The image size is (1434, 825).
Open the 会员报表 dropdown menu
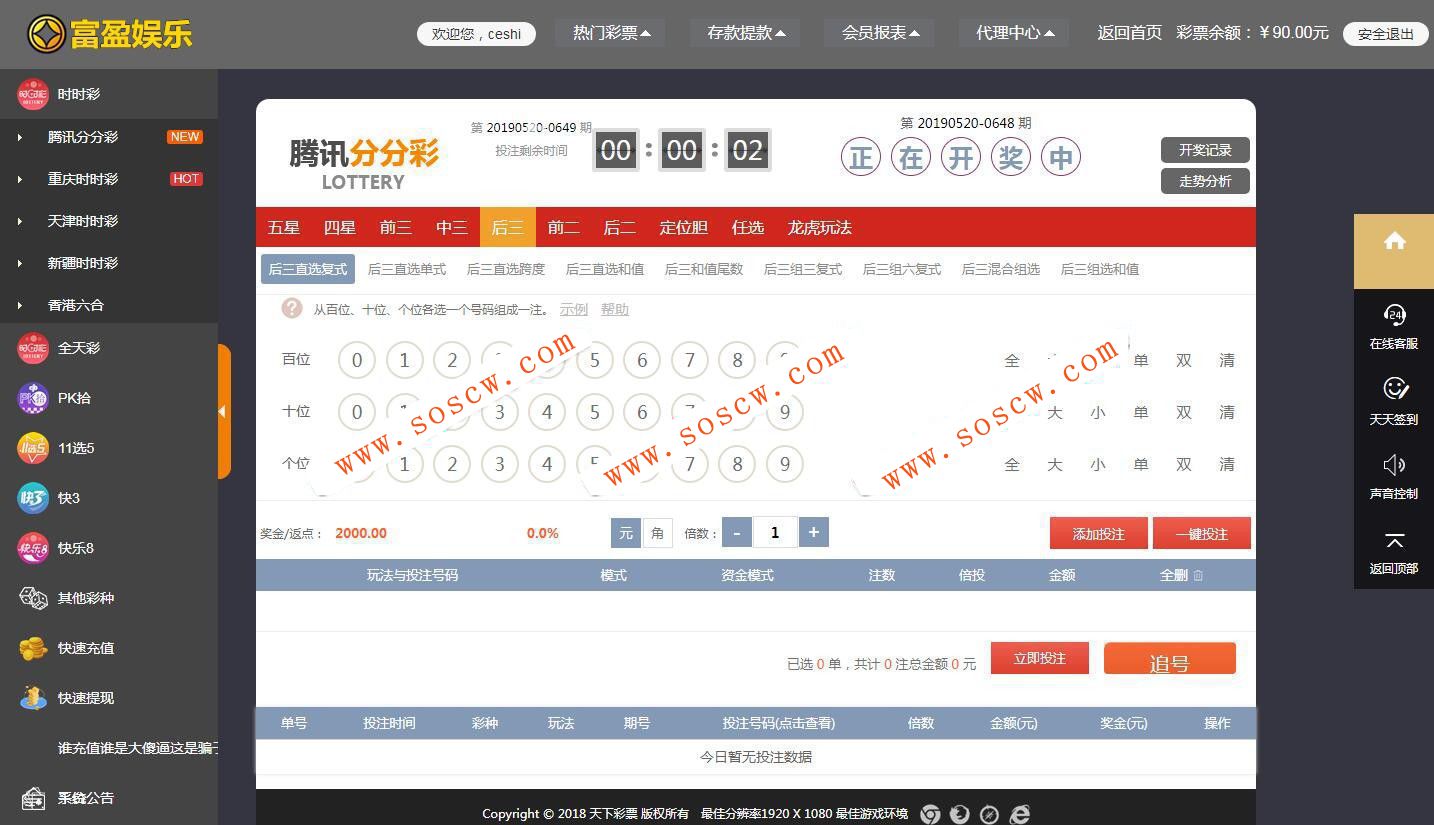click(x=879, y=33)
